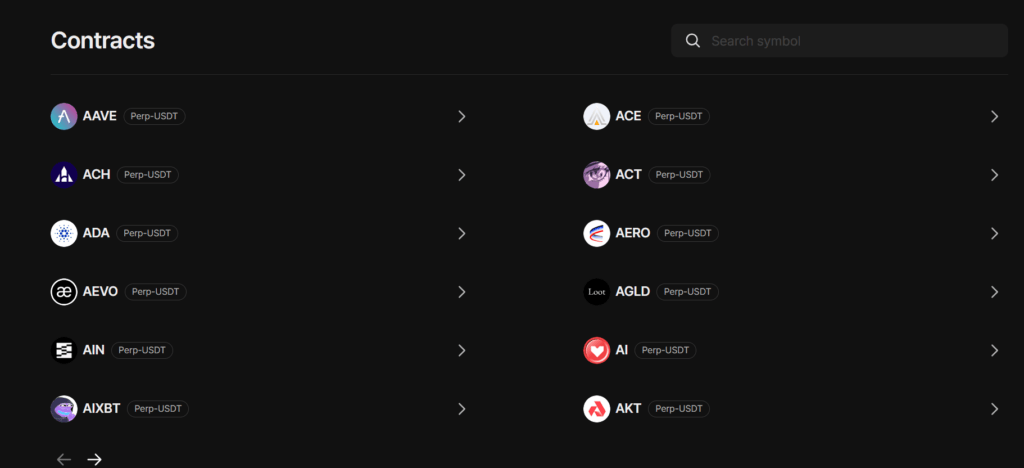Click the ACH coin logo icon
Image resolution: width=1024 pixels, height=468 pixels.
click(x=64, y=175)
